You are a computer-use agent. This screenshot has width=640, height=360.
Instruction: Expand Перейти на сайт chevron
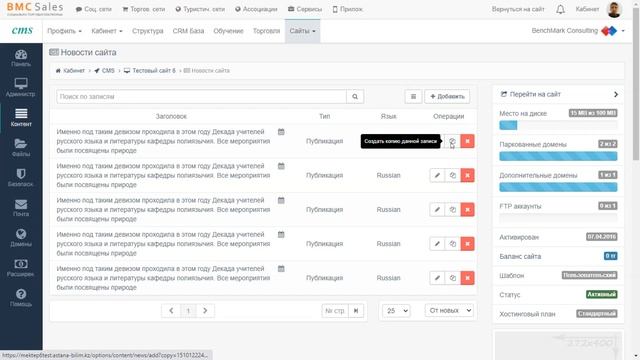tap(616, 94)
